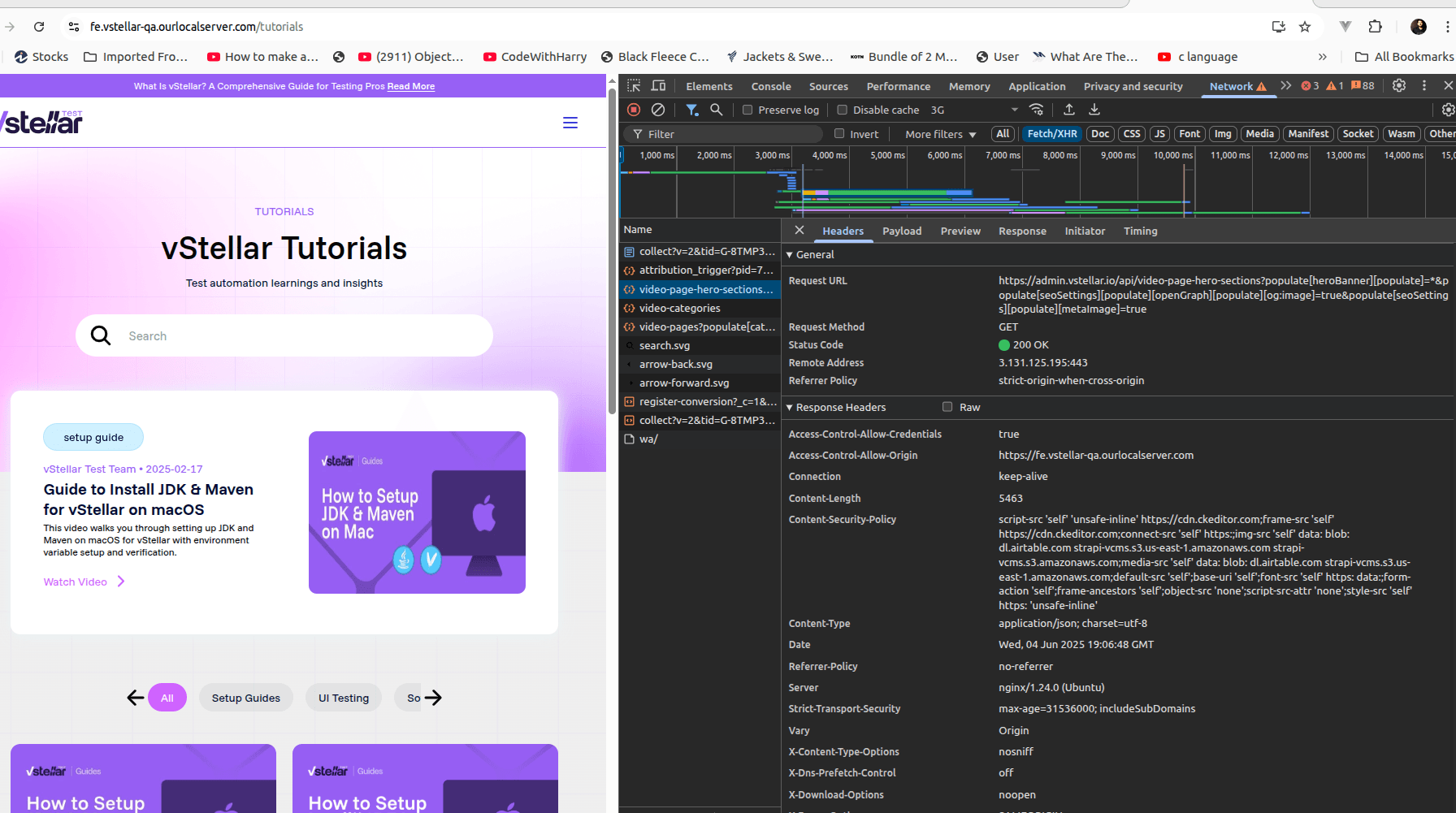Click the site information icon in address bar
The width and height of the screenshot is (1456, 813).
(x=74, y=27)
